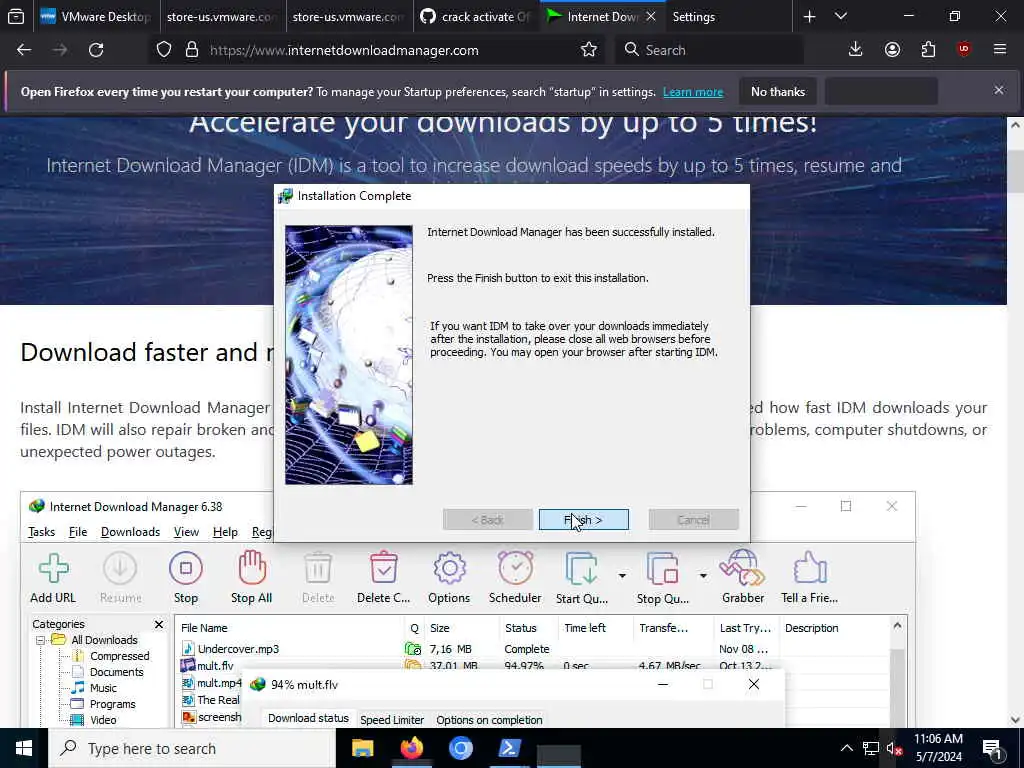Switch to the first store-us.vmware.com tab

pos(222,16)
